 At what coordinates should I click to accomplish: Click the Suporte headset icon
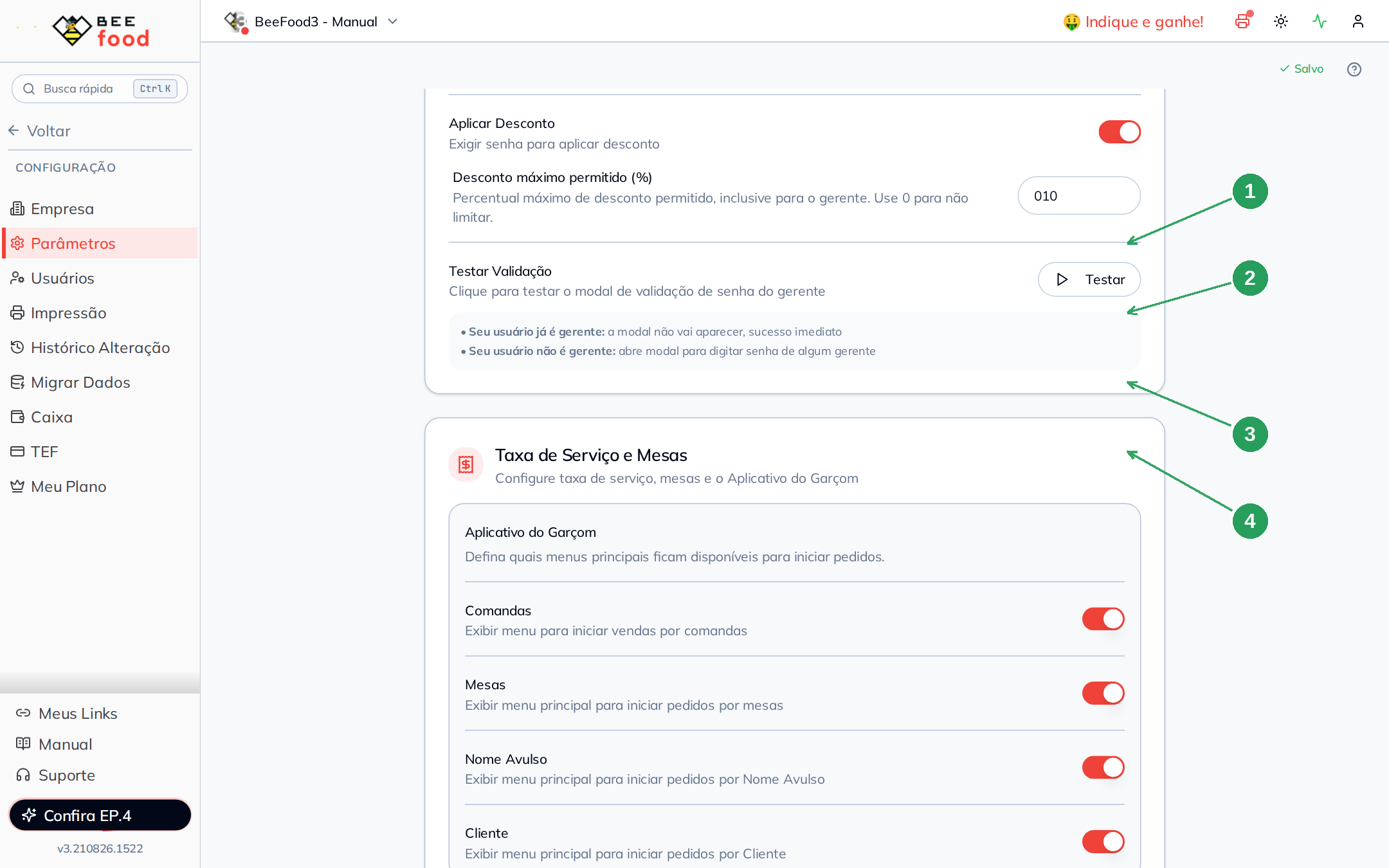pos(23,775)
